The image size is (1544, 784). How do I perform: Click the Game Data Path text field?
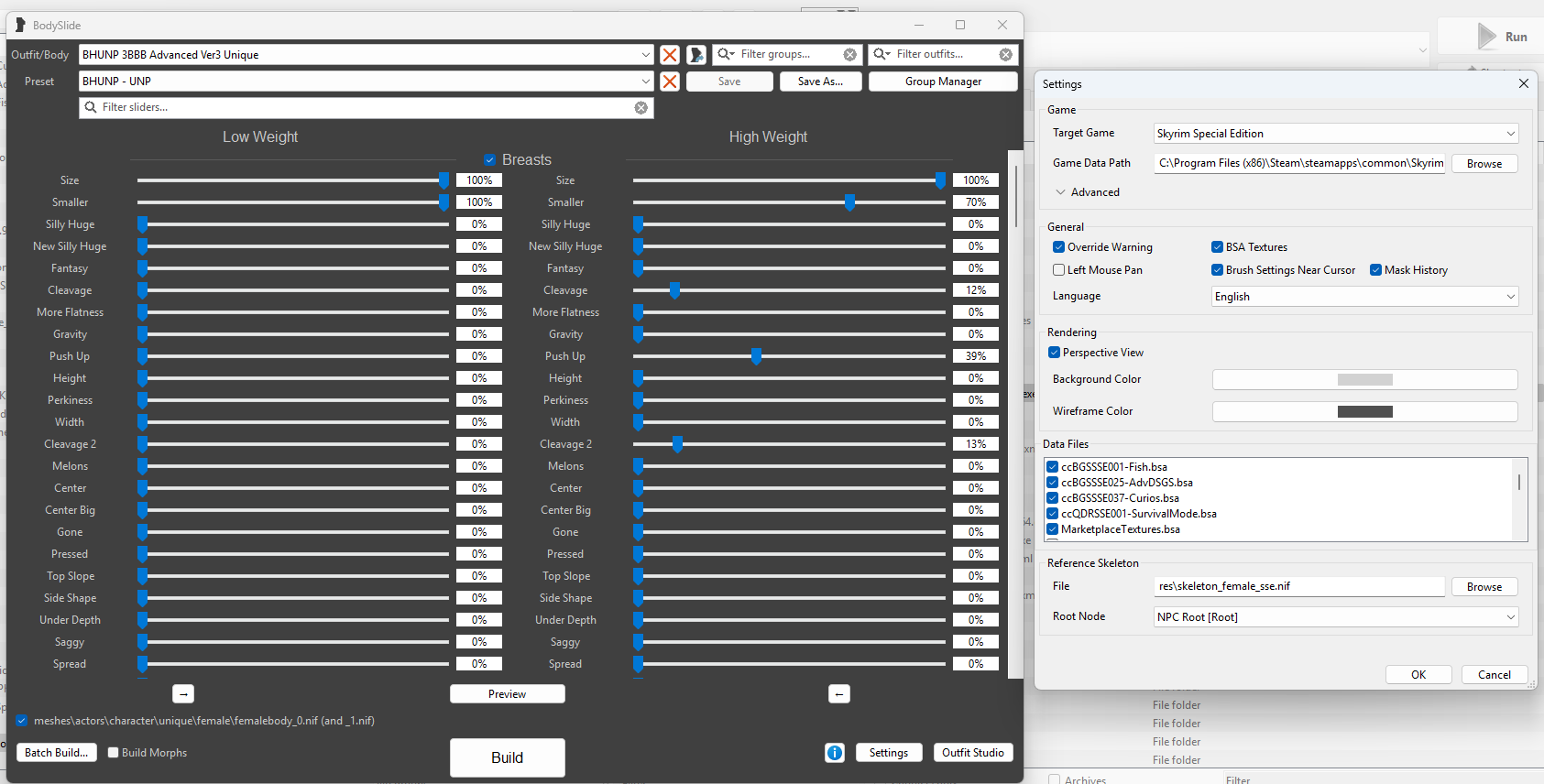point(1299,163)
